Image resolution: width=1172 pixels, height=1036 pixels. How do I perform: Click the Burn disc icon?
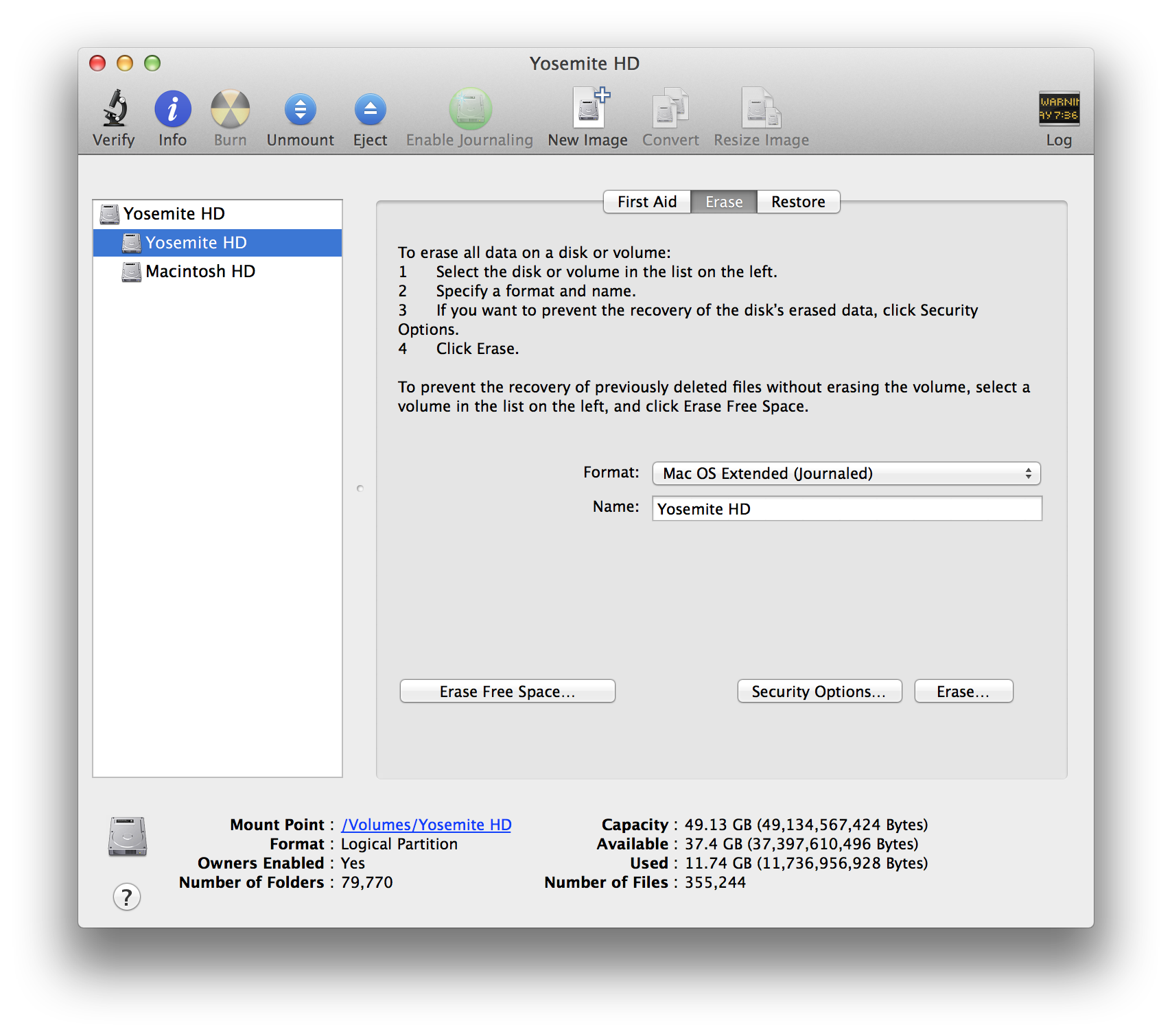(230, 109)
